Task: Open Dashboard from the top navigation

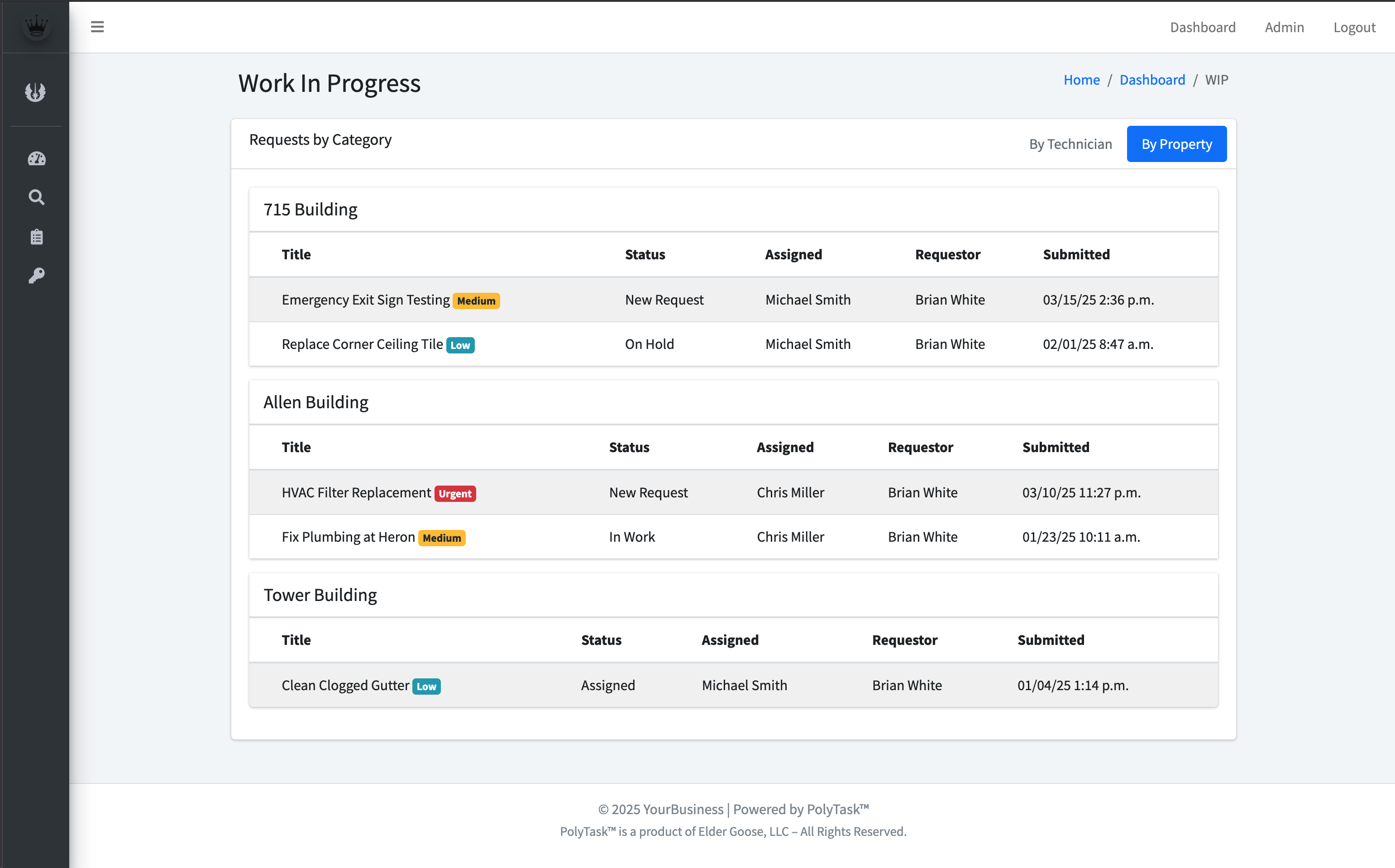Action: (x=1203, y=27)
